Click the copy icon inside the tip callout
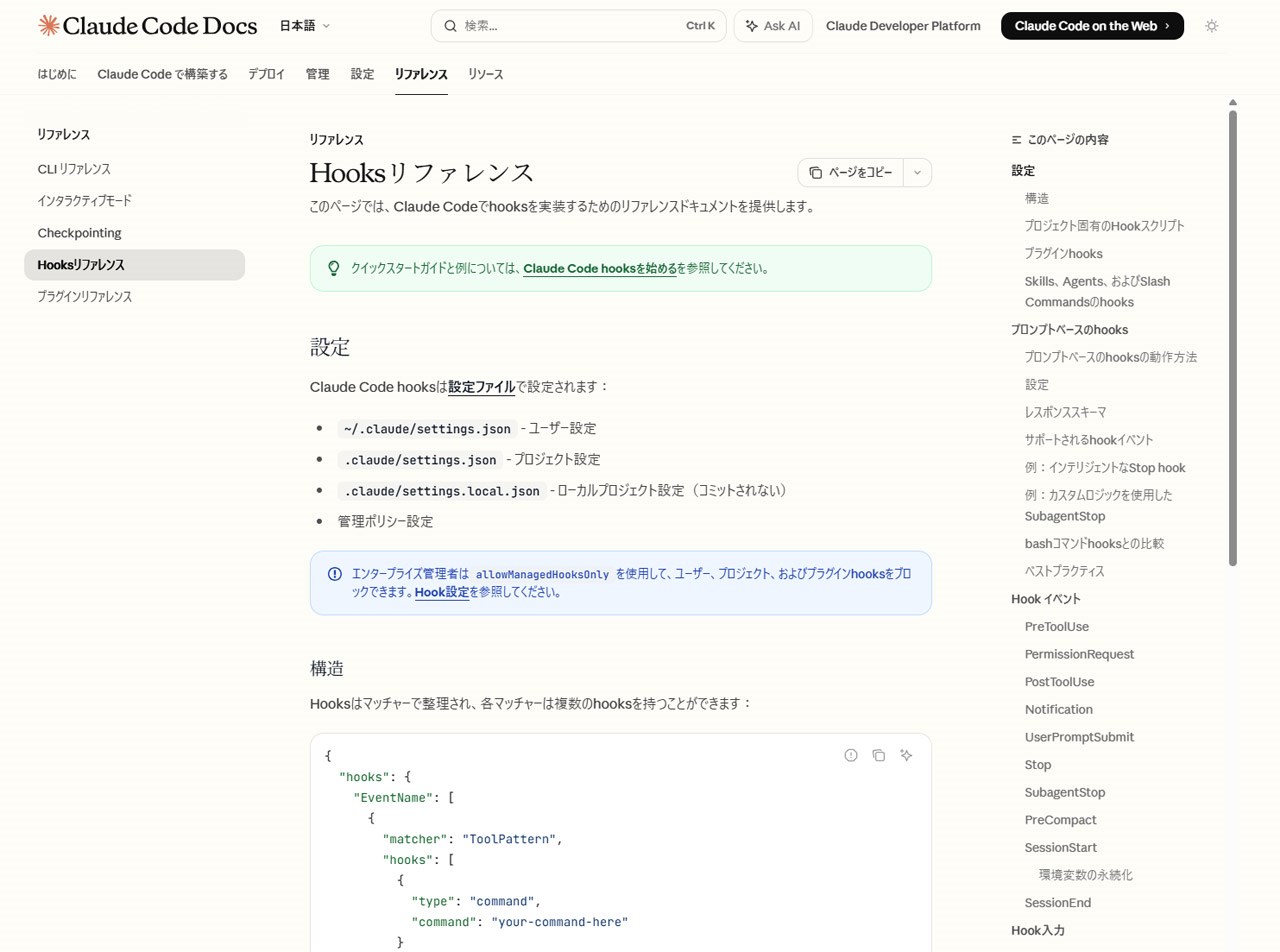Image resolution: width=1280 pixels, height=952 pixels. 879,756
